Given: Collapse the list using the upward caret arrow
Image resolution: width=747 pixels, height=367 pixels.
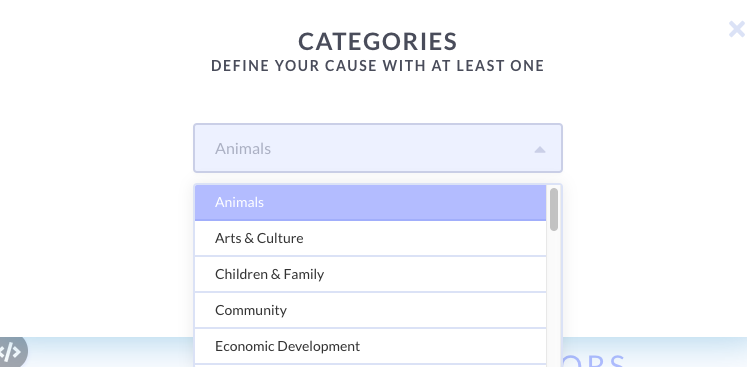Looking at the screenshot, I should pyautogui.click(x=539, y=150).
